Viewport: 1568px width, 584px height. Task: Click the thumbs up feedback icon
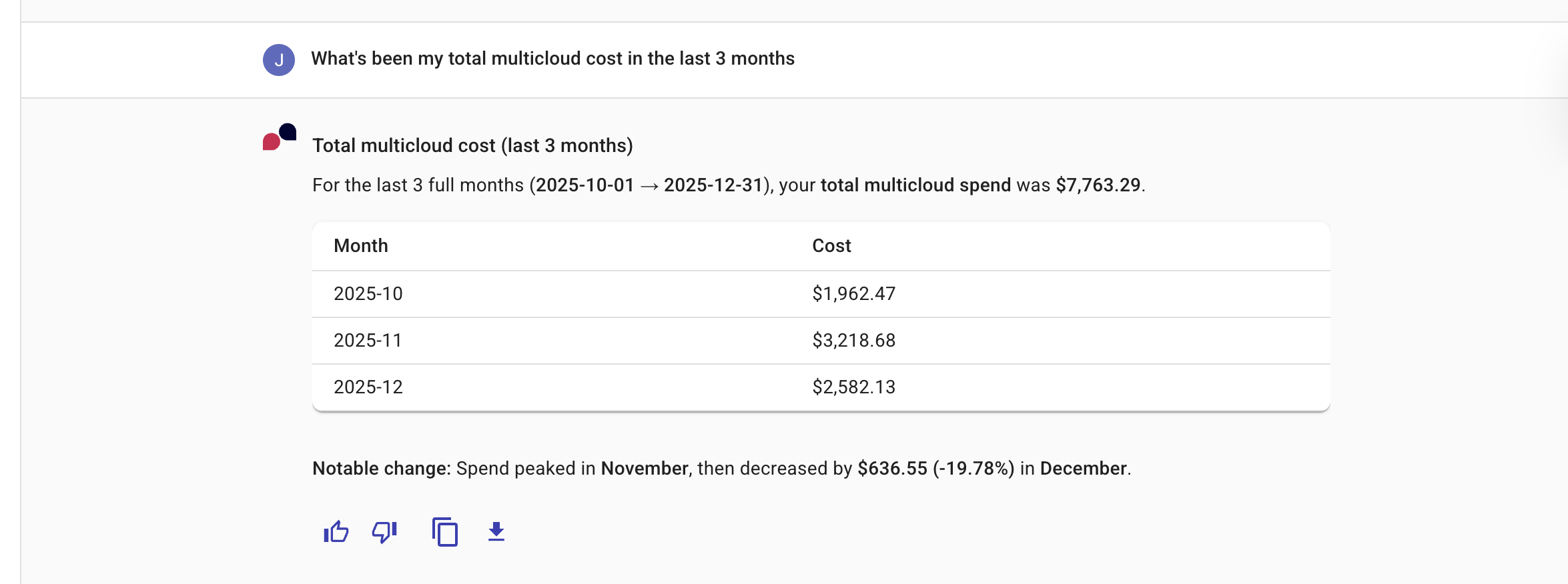336,532
